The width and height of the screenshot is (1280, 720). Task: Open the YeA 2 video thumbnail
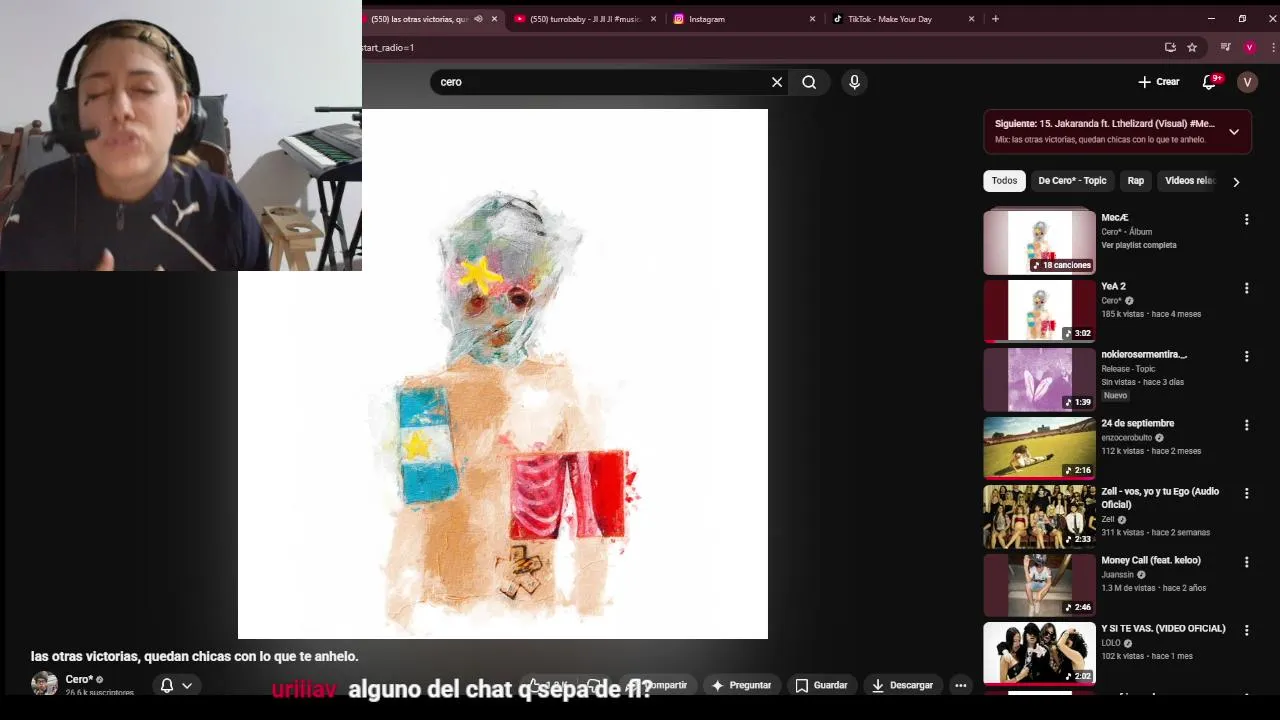(1039, 310)
